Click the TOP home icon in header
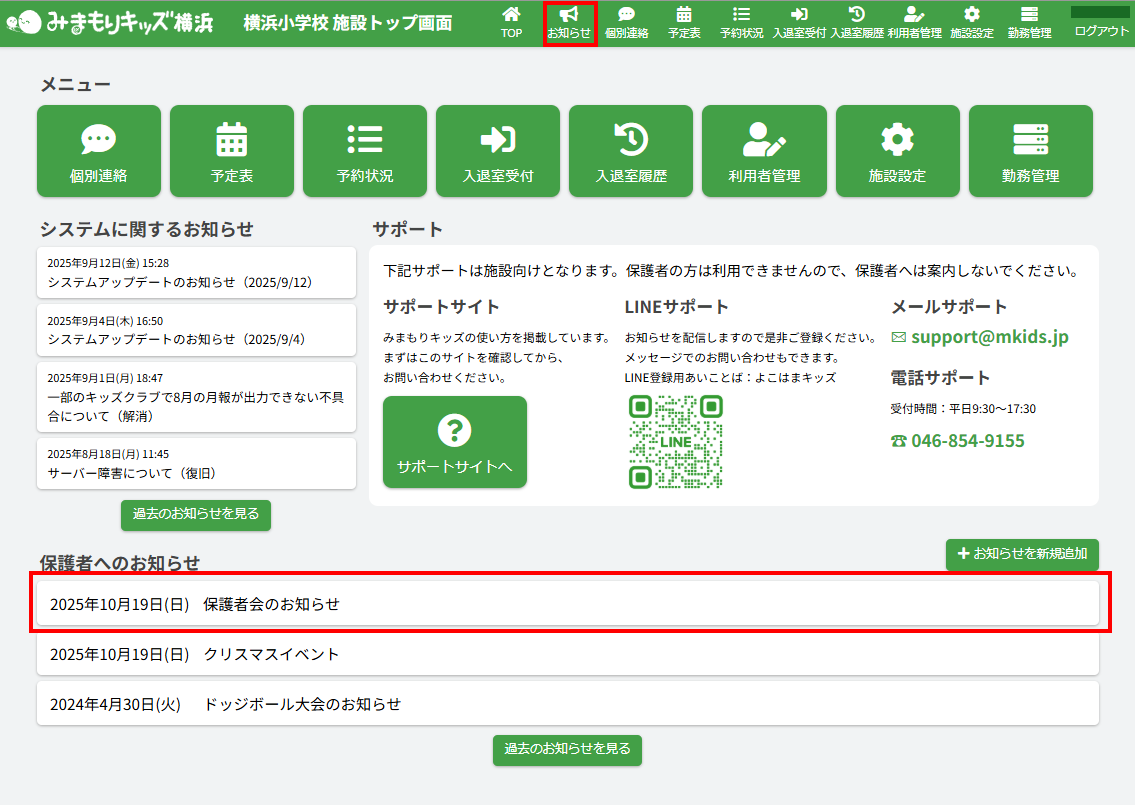Image resolution: width=1135 pixels, height=805 pixels. pos(511,23)
